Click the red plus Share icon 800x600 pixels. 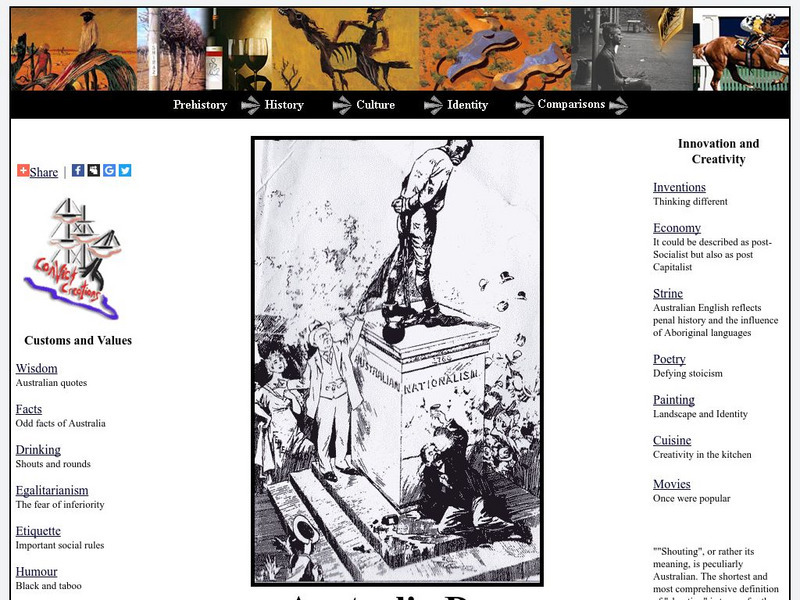[23, 170]
